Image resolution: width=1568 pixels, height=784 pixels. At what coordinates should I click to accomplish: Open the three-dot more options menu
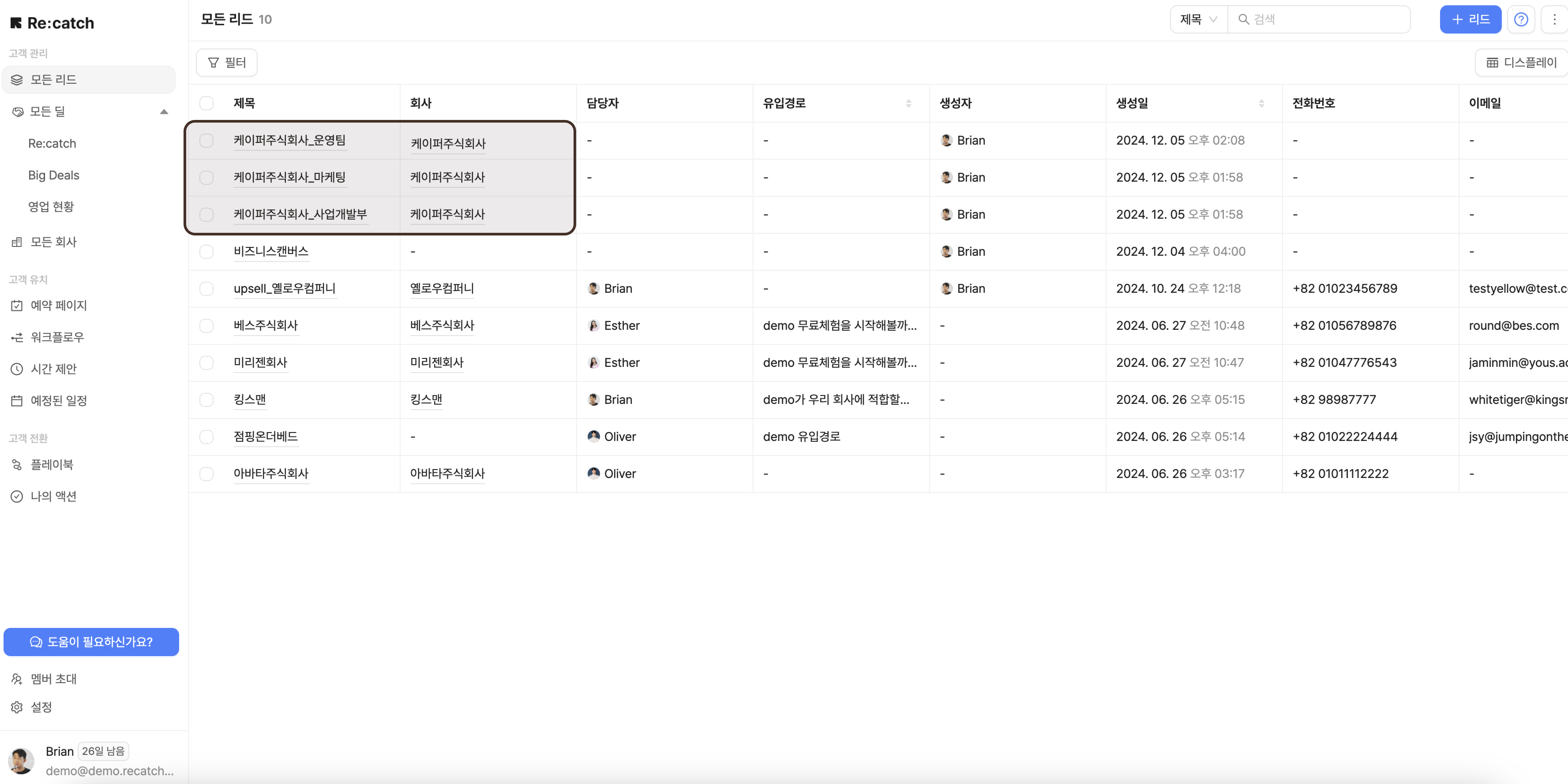[1554, 19]
